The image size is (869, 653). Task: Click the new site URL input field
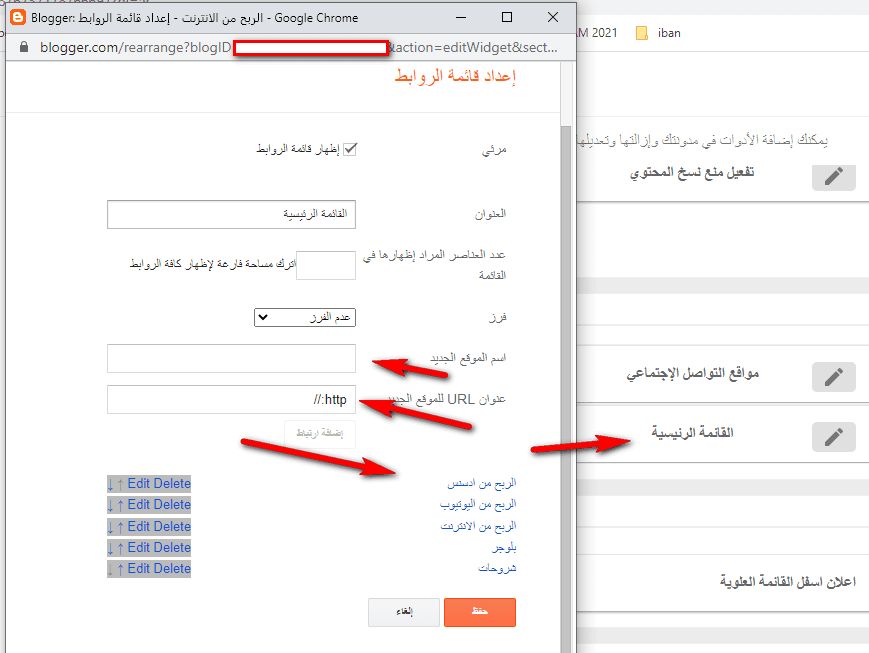(x=231, y=400)
